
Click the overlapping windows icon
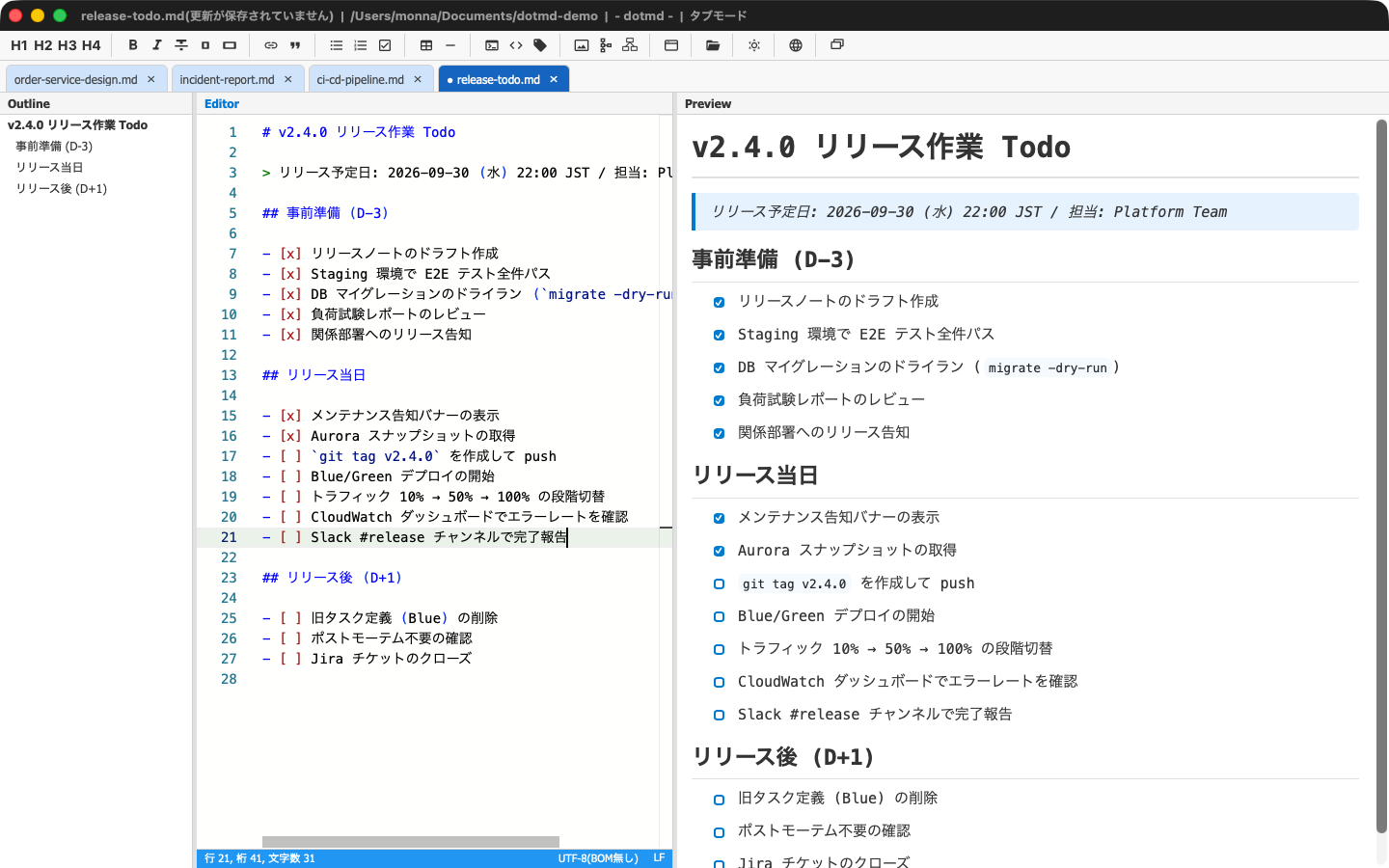[837, 45]
